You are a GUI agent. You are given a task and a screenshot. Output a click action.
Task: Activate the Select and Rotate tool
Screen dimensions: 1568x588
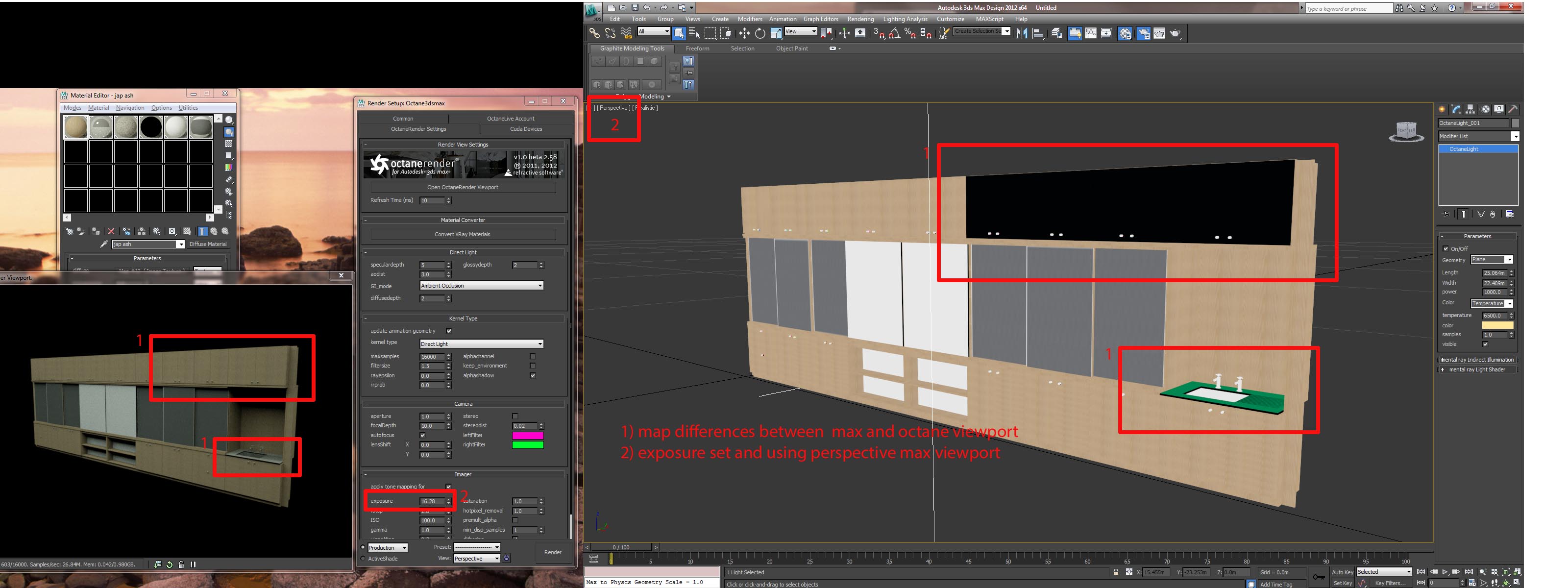(x=759, y=33)
